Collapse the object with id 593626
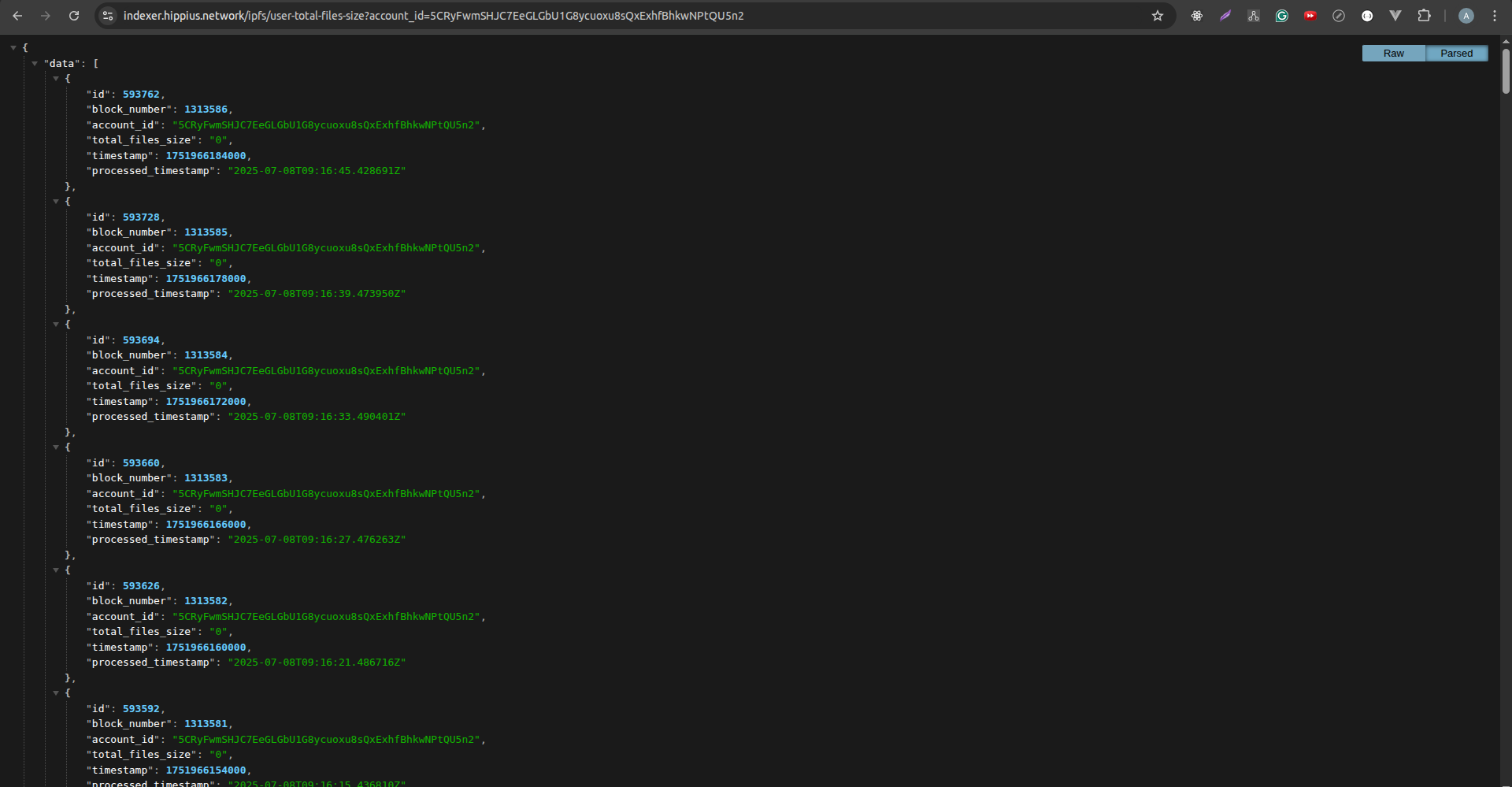The height and width of the screenshot is (787, 1512). (56, 570)
